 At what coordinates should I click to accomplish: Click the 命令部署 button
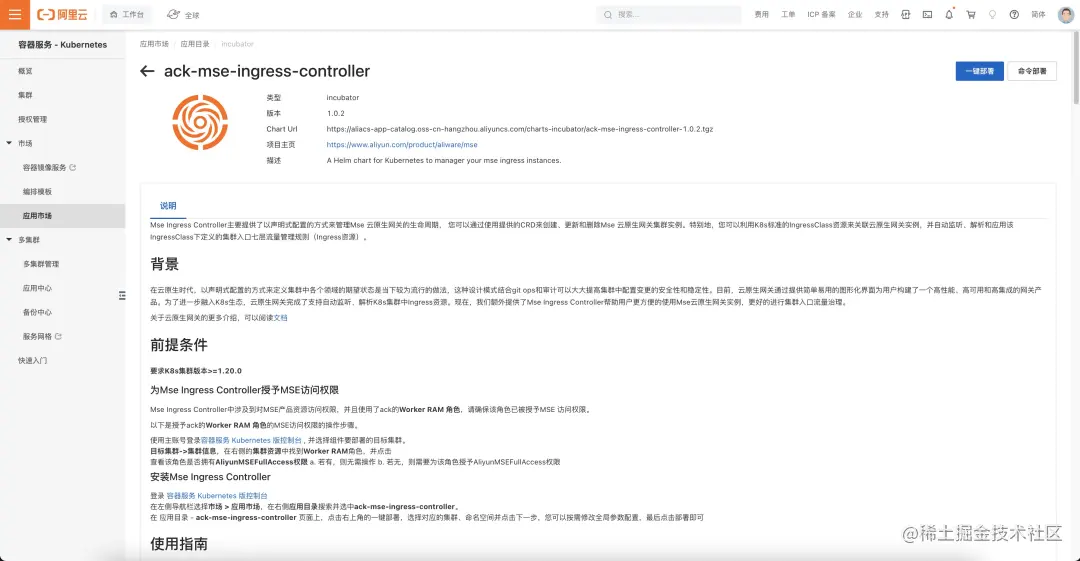(x=1032, y=71)
